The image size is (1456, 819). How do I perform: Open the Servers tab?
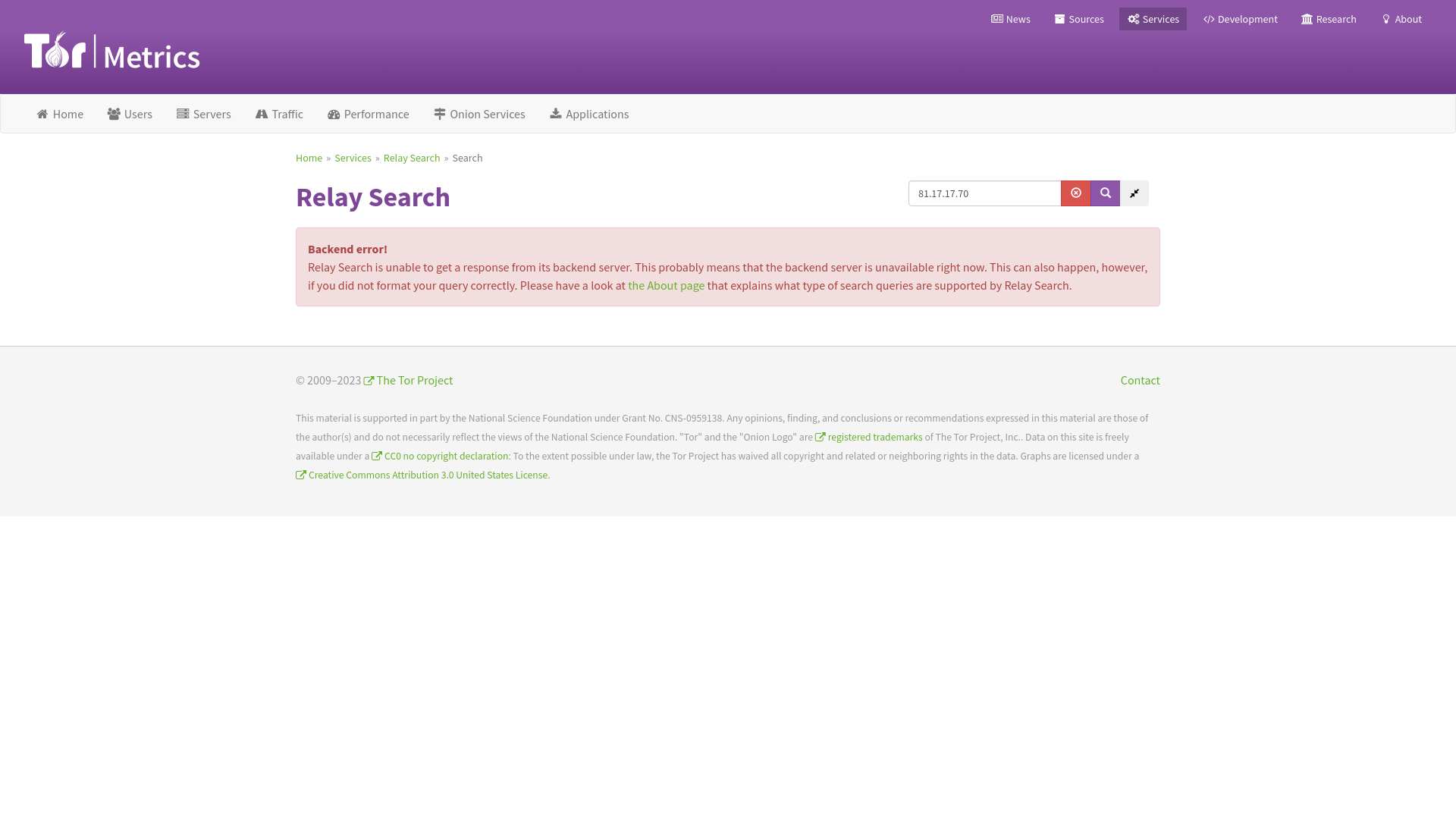click(x=204, y=114)
